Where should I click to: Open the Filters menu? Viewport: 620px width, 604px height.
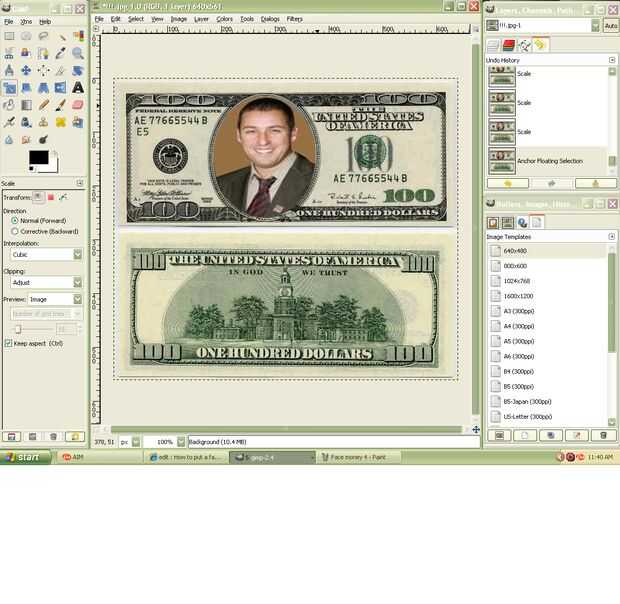tap(295, 19)
